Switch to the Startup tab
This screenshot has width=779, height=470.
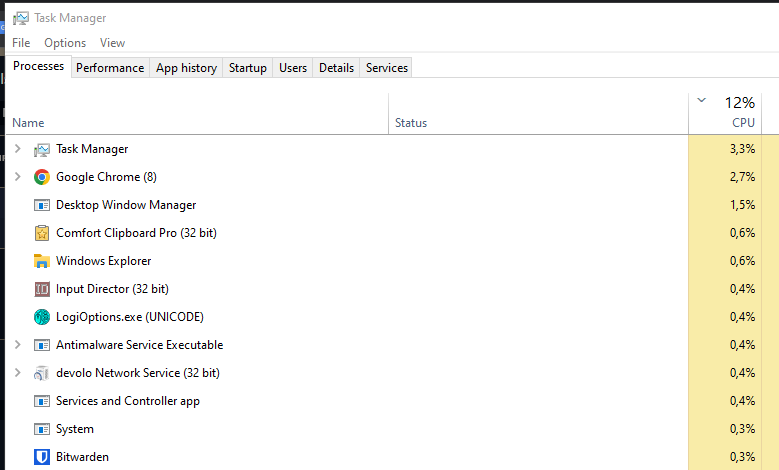click(247, 68)
